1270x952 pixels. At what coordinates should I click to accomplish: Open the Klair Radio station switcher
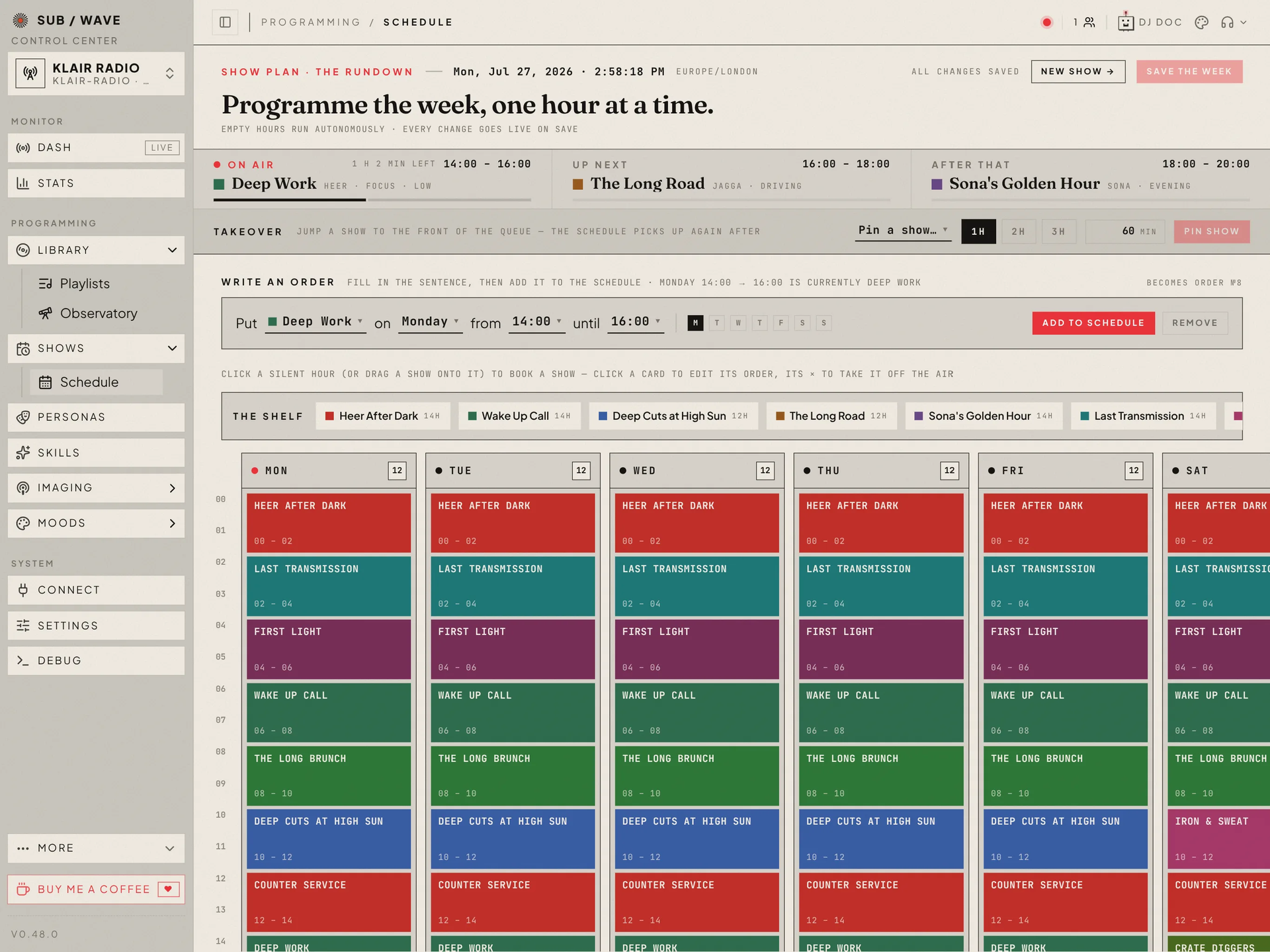pyautogui.click(x=96, y=73)
